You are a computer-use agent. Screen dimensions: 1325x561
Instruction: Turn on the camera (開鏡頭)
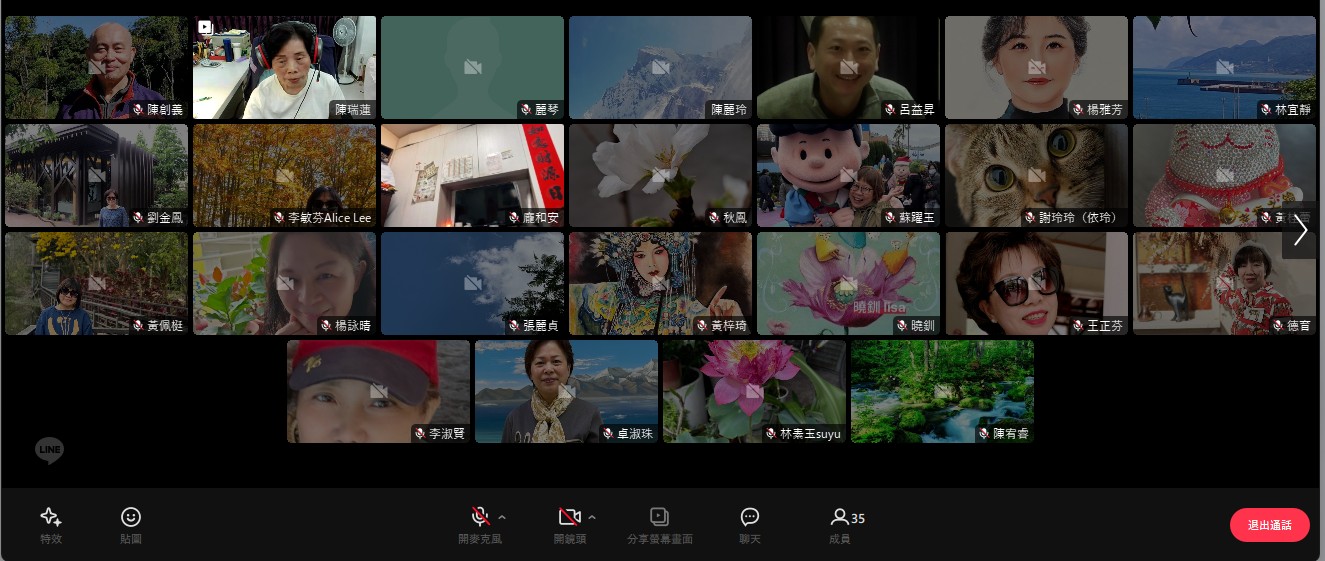(569, 517)
